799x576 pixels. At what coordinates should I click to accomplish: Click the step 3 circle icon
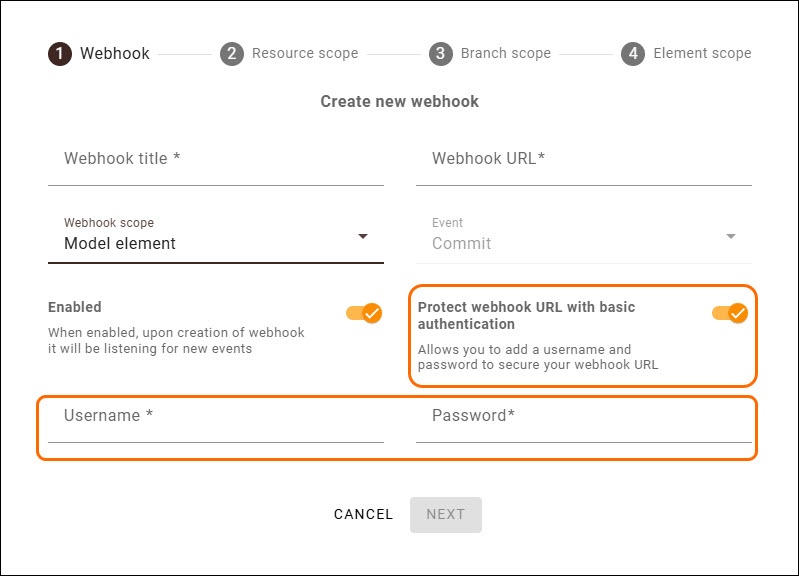point(440,53)
